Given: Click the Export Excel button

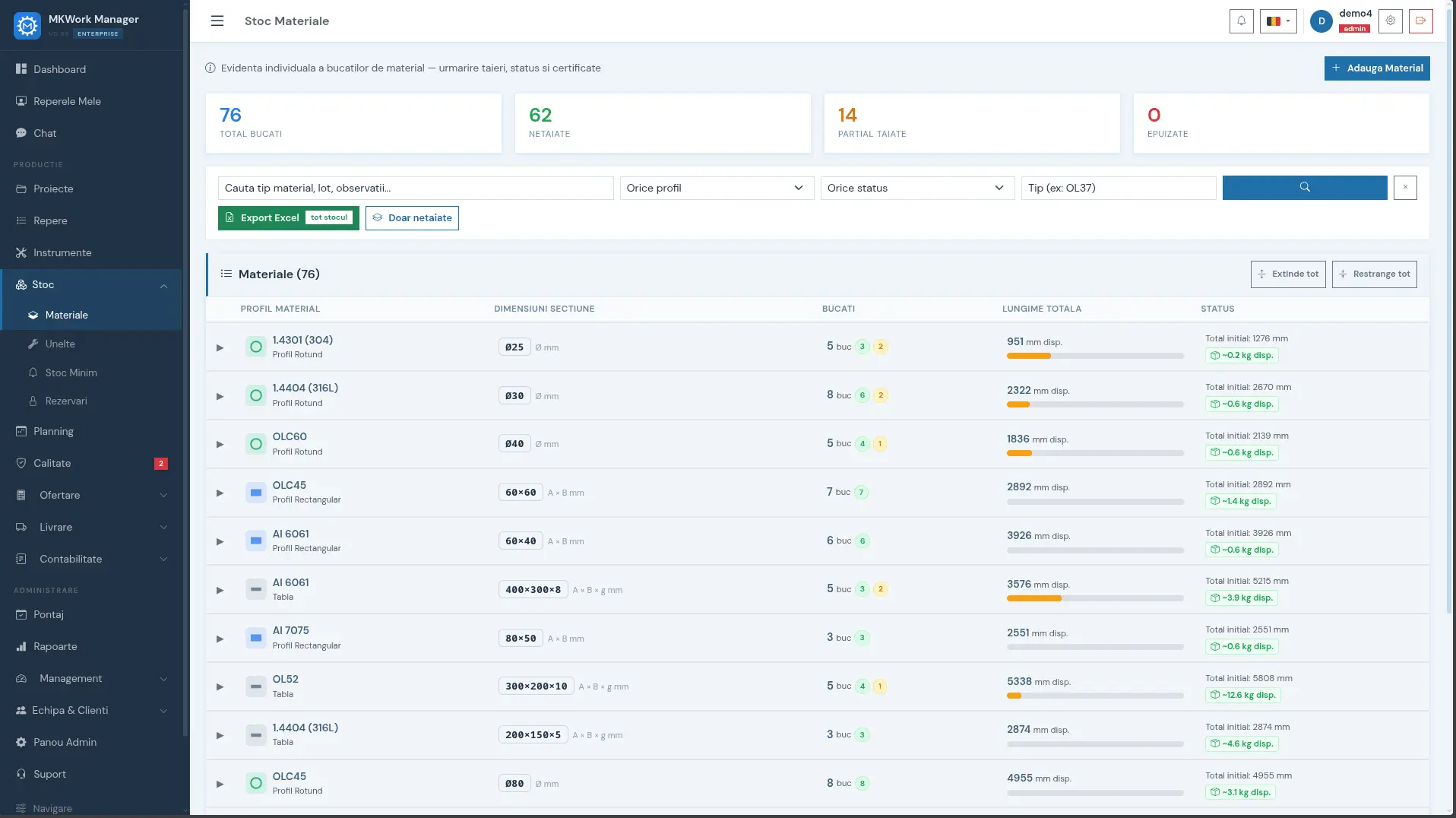Looking at the screenshot, I should point(288,218).
